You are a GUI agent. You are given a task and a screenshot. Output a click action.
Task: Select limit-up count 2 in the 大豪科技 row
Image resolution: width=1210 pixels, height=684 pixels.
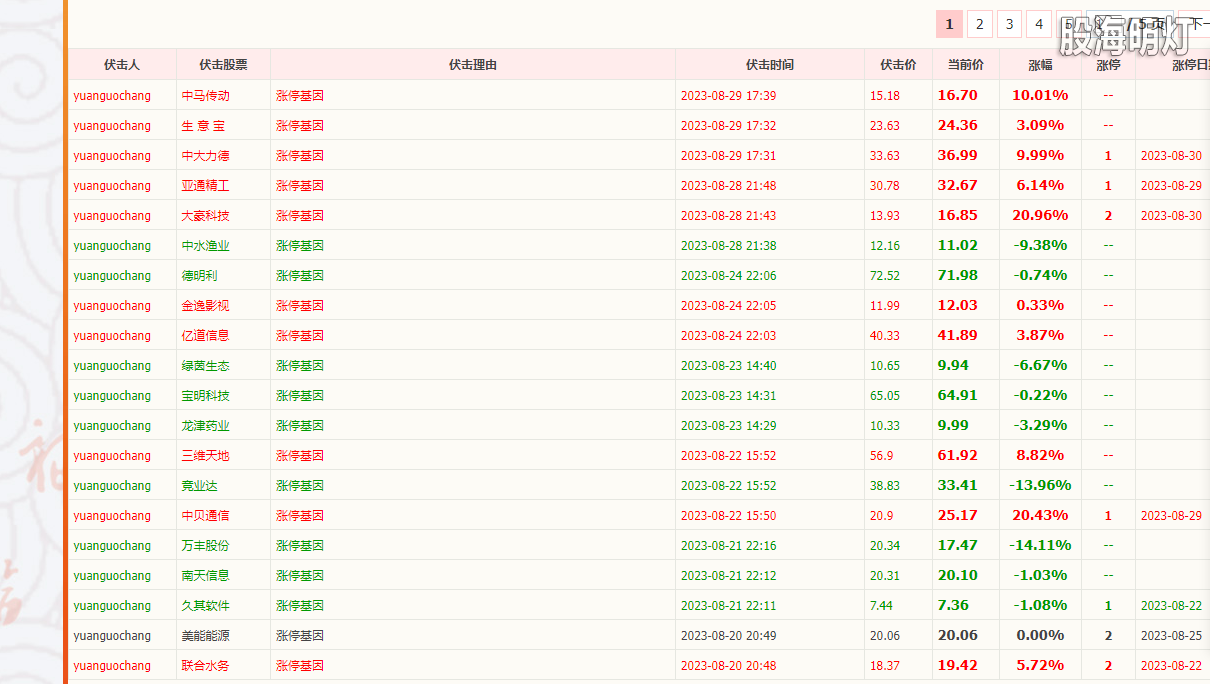[1108, 216]
